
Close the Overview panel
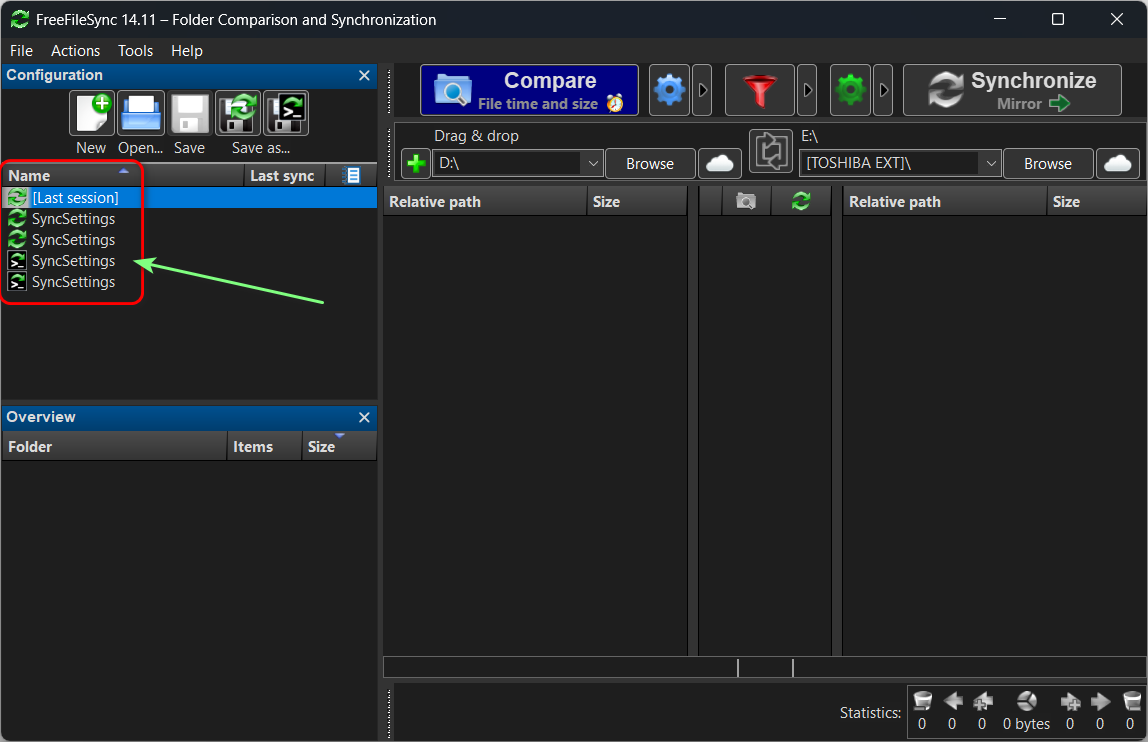coord(364,418)
